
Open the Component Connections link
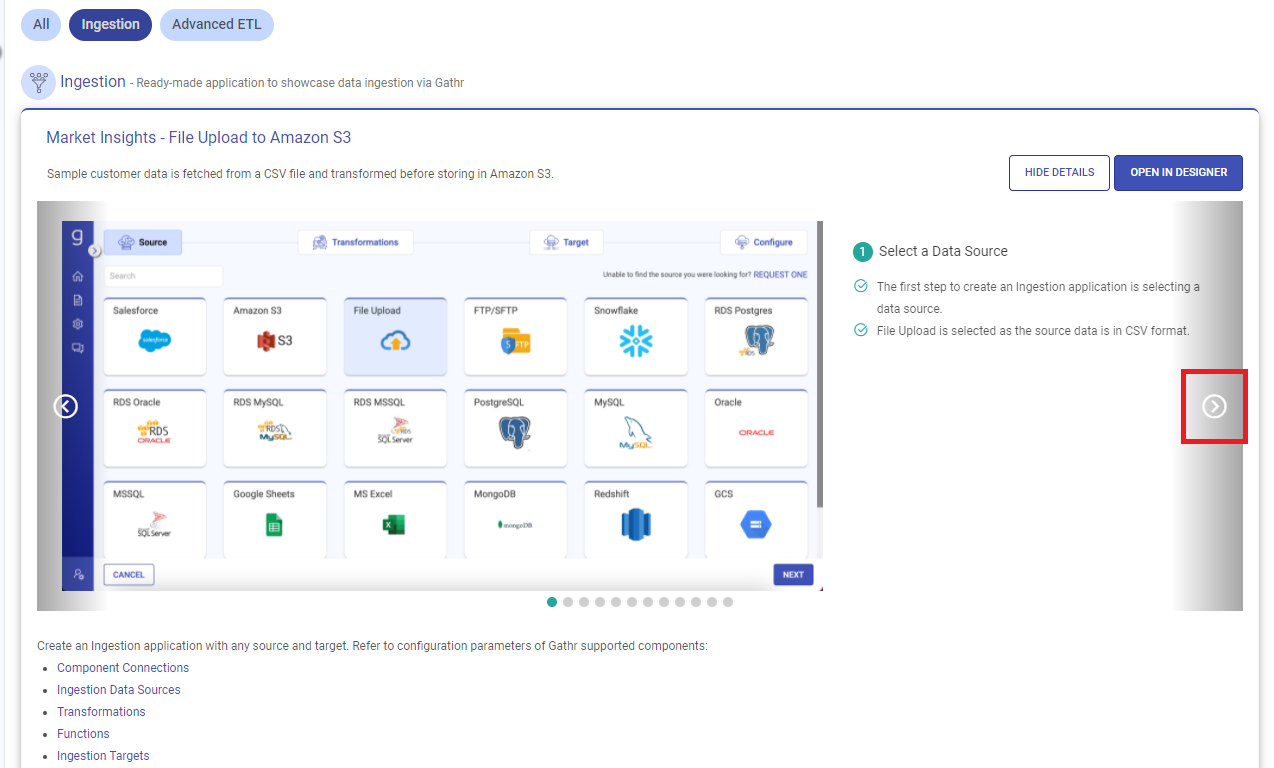tap(123, 668)
